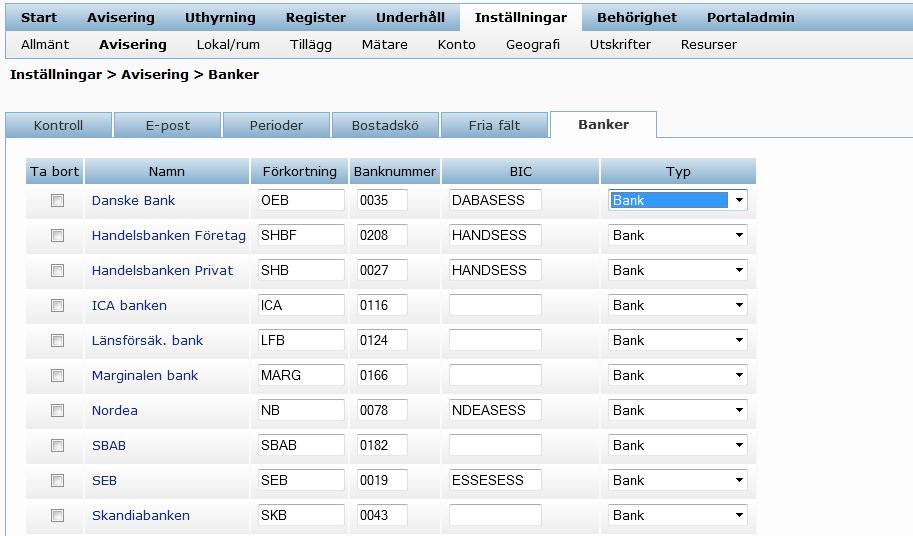Tick the Ta bort checkbox for SEB
The height and width of the screenshot is (536, 913).
57,480
